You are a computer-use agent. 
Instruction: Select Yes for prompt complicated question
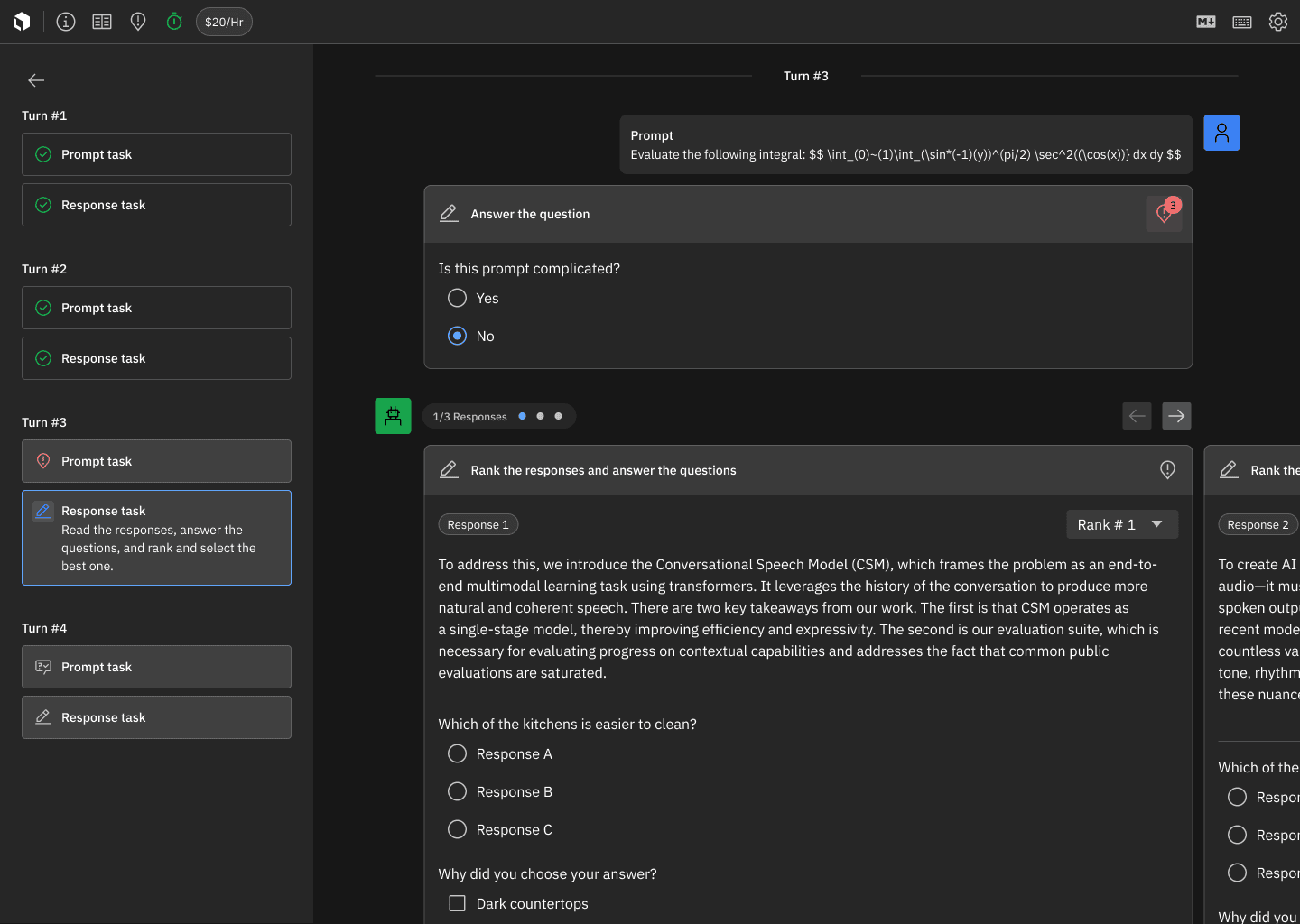coord(457,298)
